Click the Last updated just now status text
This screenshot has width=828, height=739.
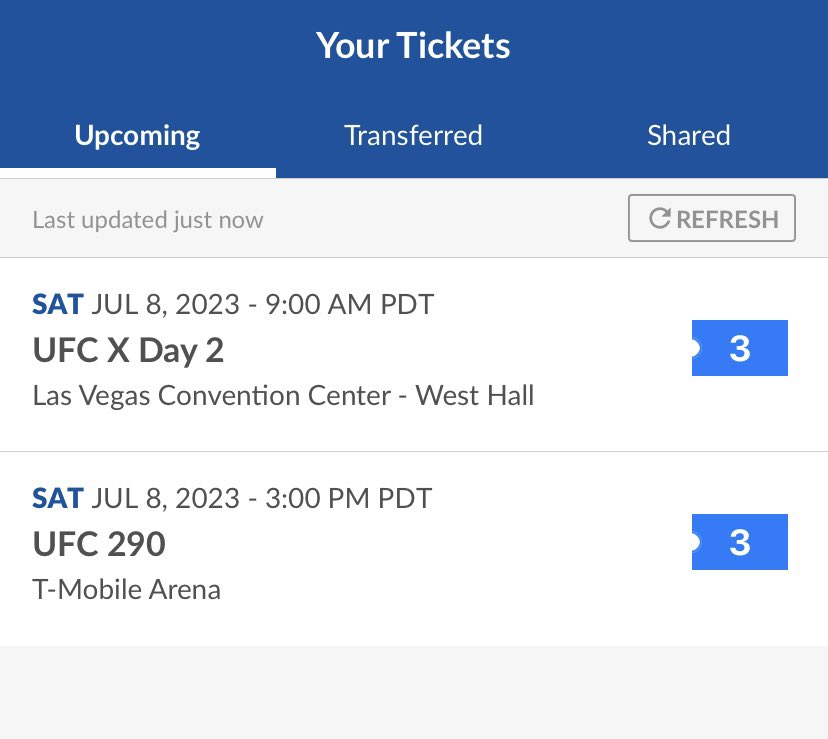coord(148,220)
